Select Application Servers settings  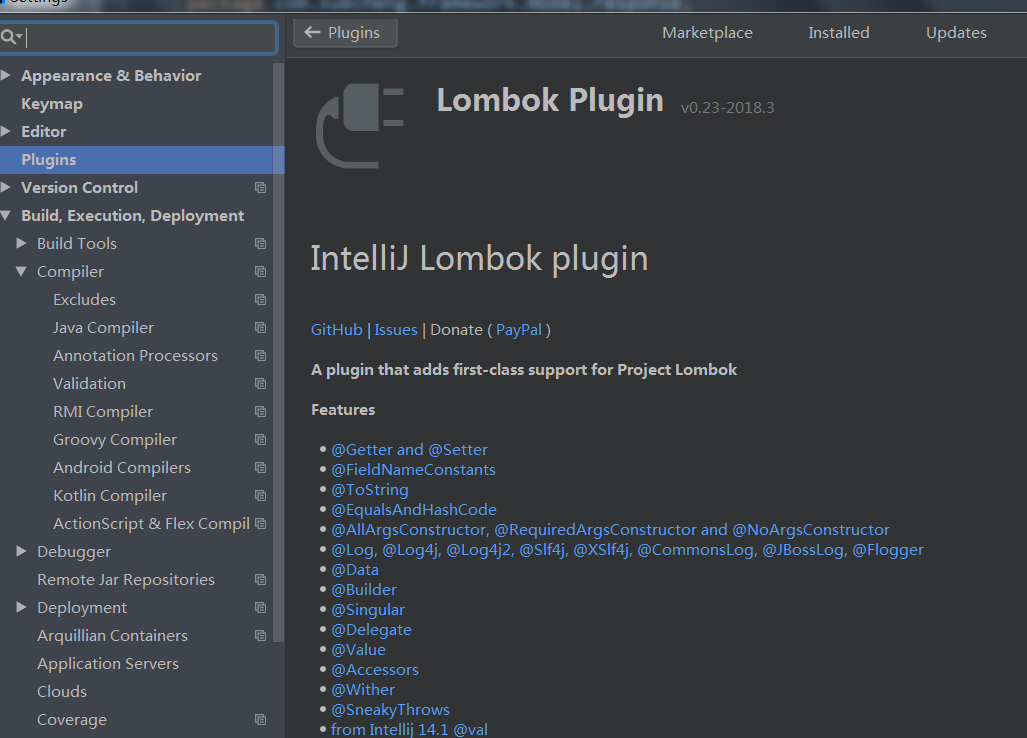click(x=108, y=663)
